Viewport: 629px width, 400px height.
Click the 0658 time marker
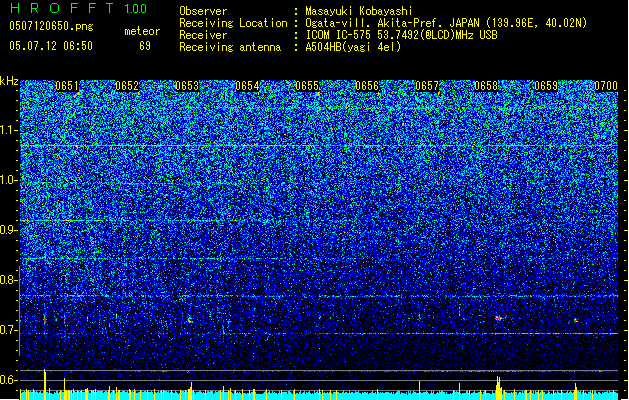click(x=486, y=86)
